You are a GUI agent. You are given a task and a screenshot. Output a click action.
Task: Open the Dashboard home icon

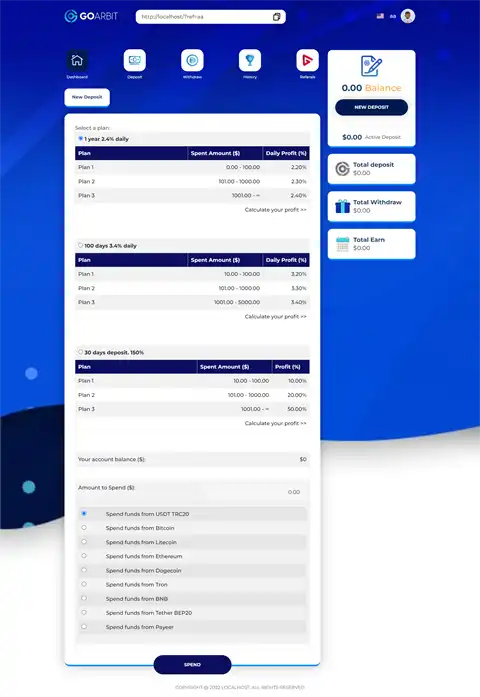pyautogui.click(x=77, y=60)
